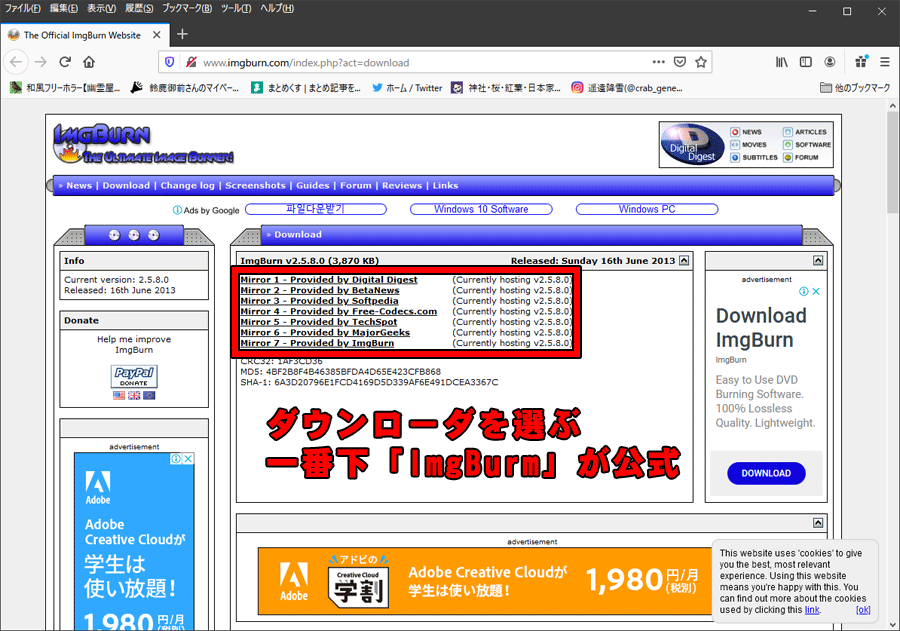This screenshot has width=900, height=631.
Task: Open Digital Digest NEWS icon link
Action: (x=746, y=132)
